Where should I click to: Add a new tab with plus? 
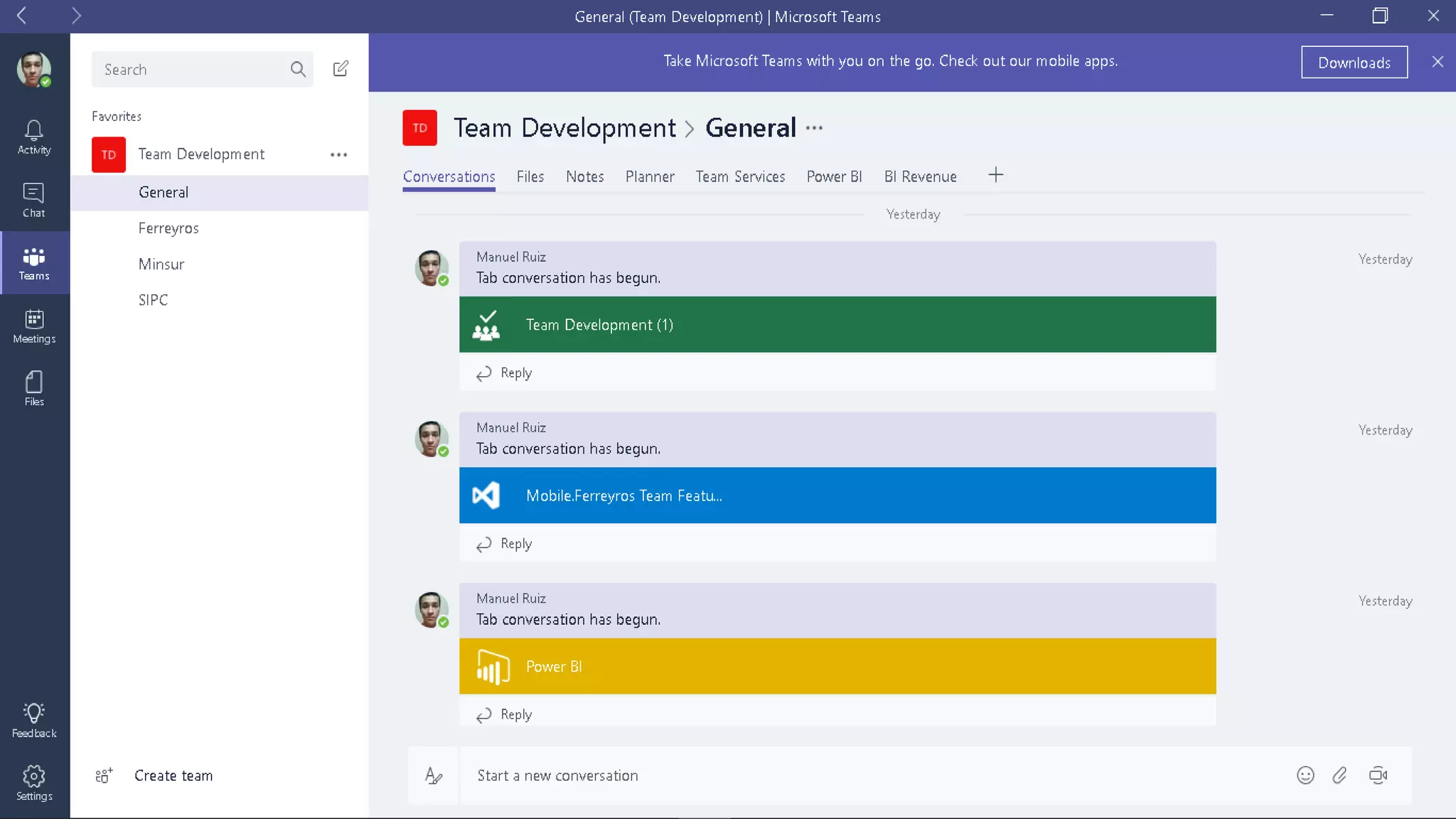995,175
